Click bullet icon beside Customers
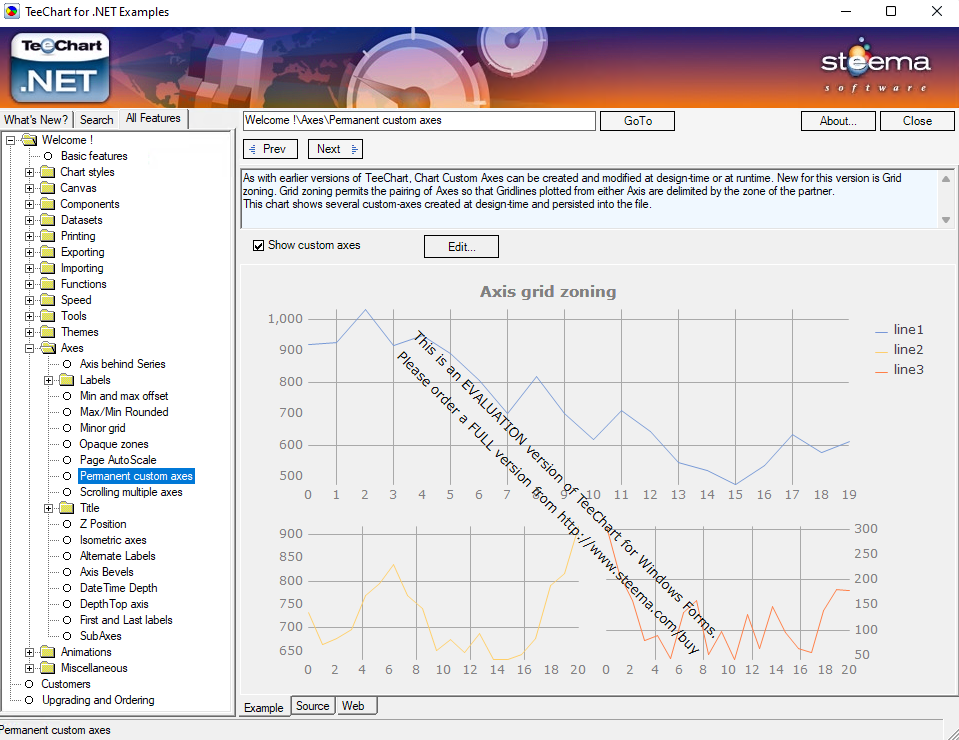This screenshot has height=740, width=959. click(x=29, y=684)
